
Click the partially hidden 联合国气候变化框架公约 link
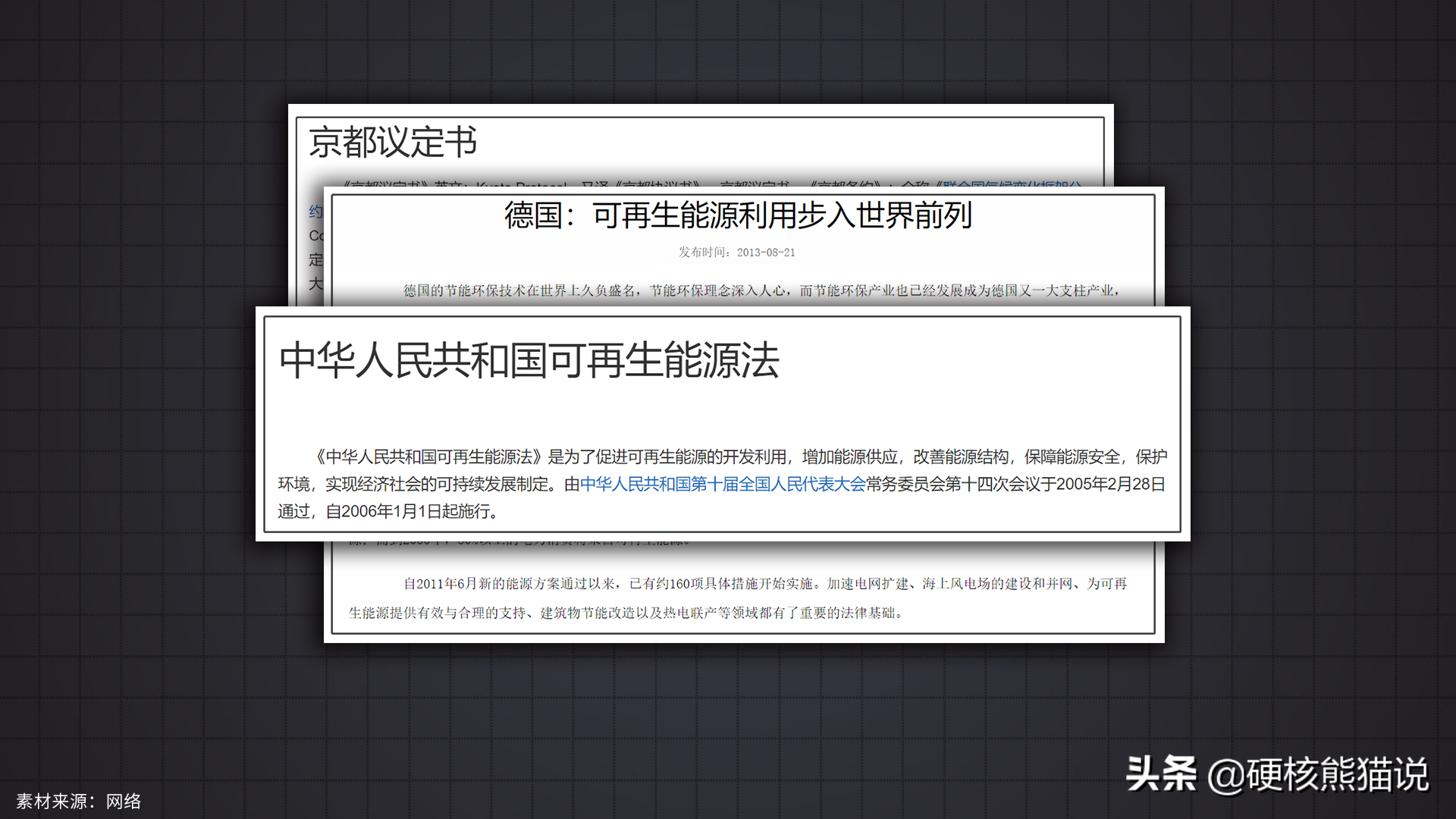click(x=1012, y=184)
